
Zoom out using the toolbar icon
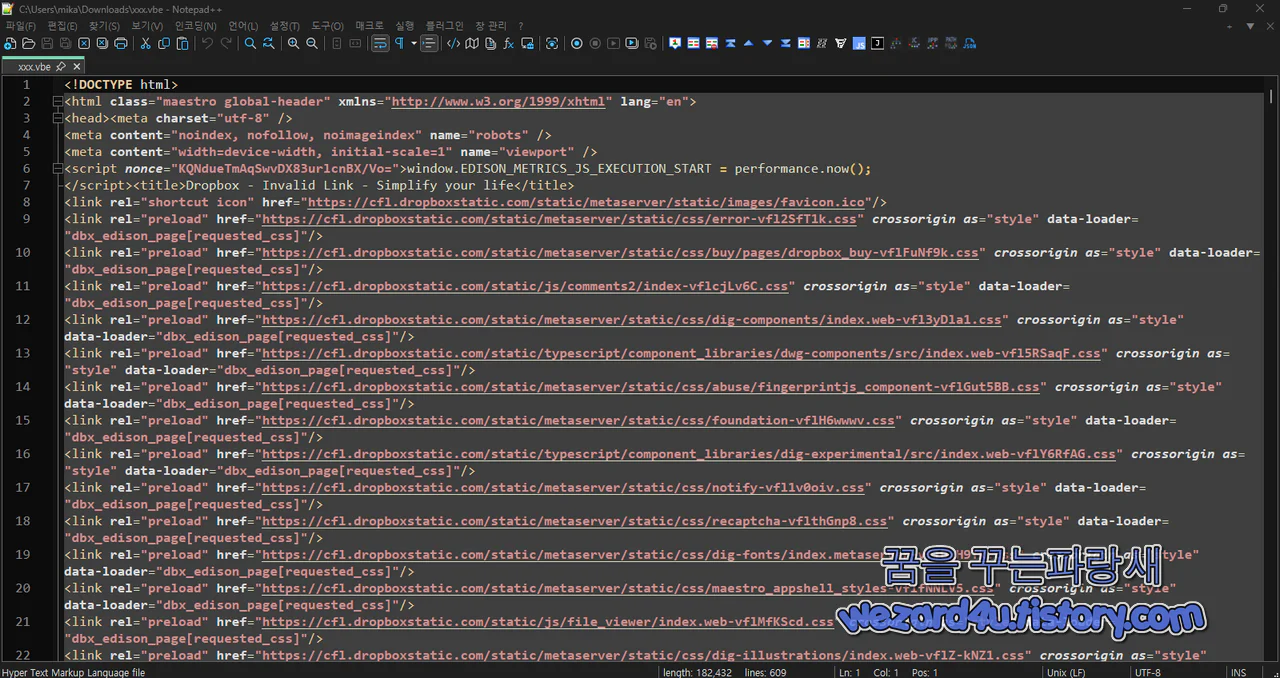click(x=312, y=44)
